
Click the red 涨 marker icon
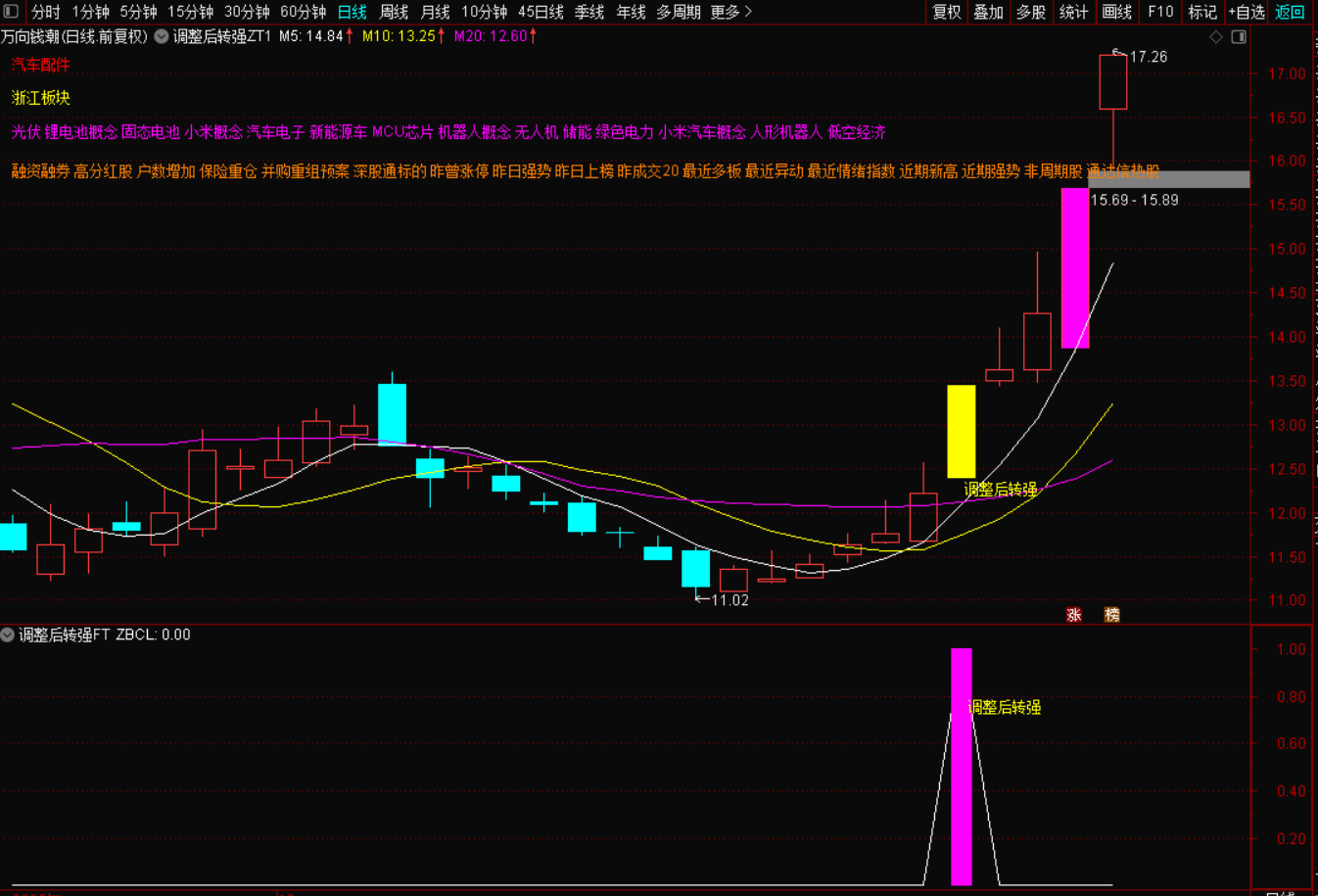[1074, 615]
